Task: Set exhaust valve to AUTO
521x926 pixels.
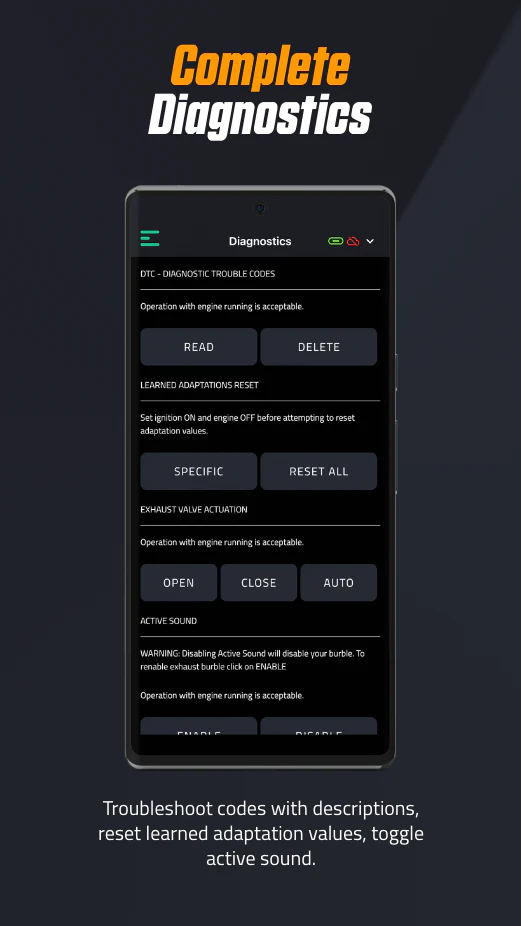Action: (x=338, y=582)
